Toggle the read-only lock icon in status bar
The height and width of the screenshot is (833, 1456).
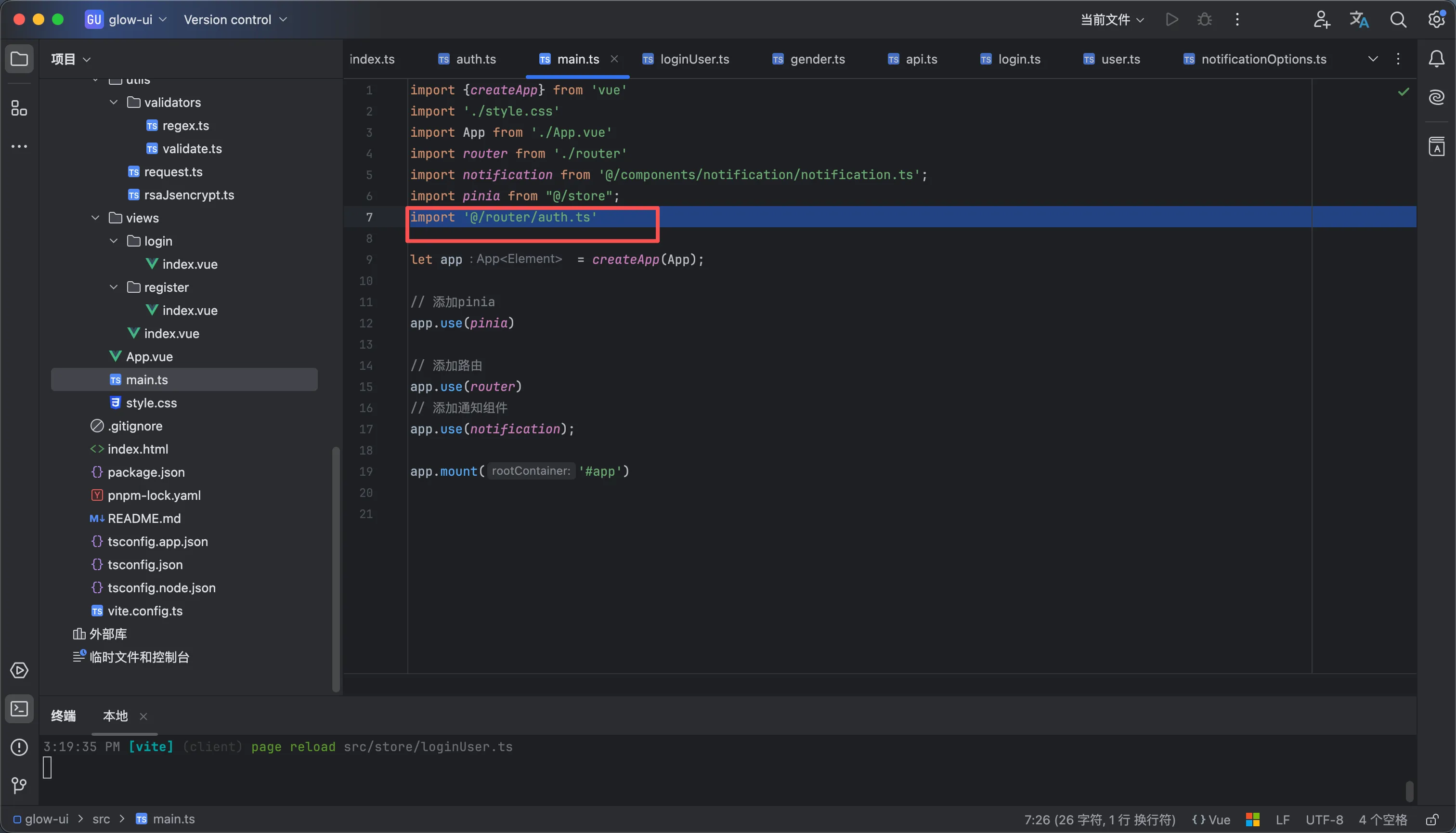click(x=1432, y=820)
